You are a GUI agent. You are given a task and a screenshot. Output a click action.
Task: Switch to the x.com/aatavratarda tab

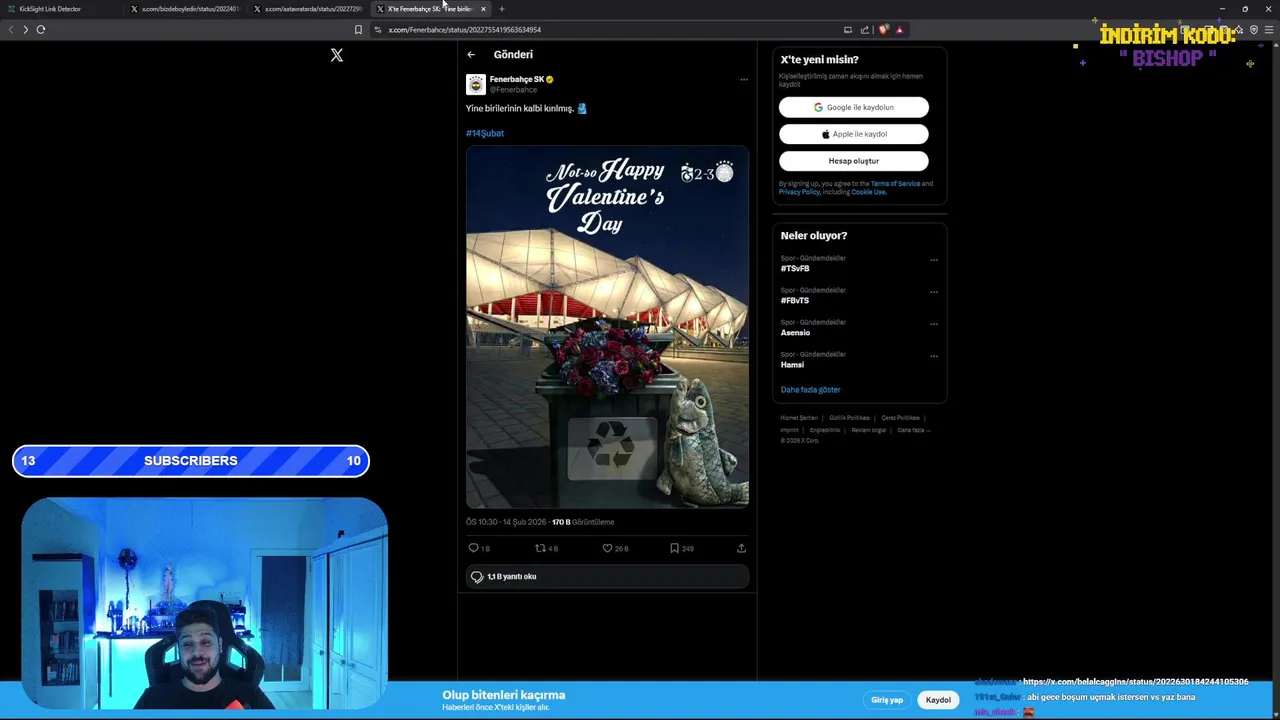tap(308, 9)
